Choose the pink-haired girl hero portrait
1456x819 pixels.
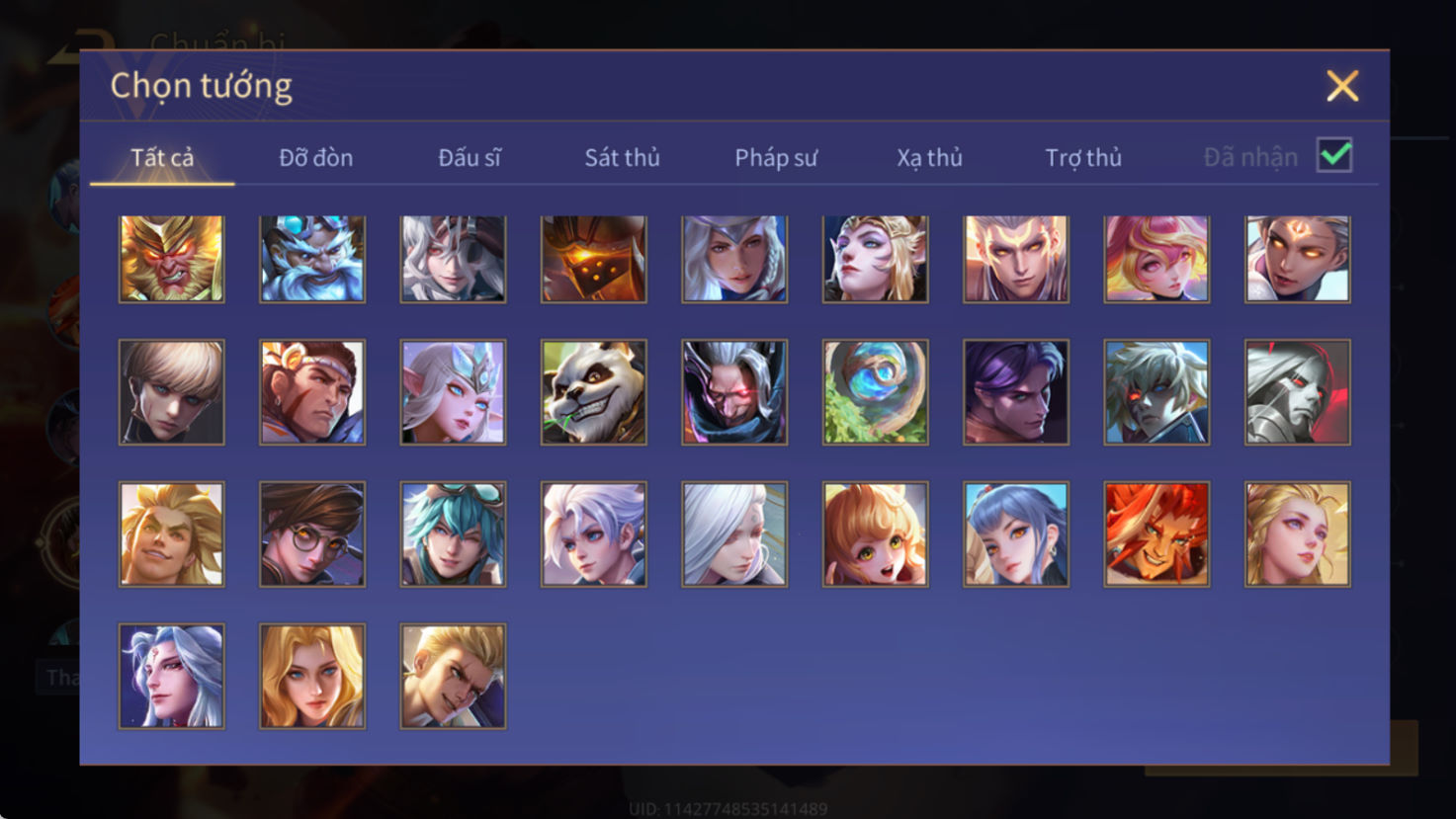click(1156, 259)
